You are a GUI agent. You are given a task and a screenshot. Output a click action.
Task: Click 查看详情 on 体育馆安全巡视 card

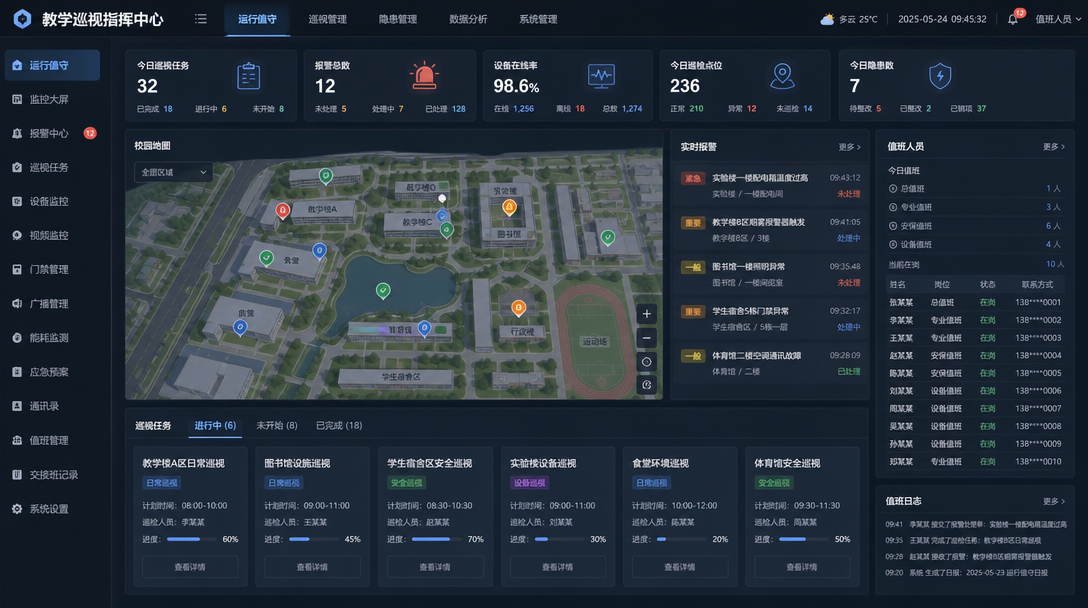[802, 567]
